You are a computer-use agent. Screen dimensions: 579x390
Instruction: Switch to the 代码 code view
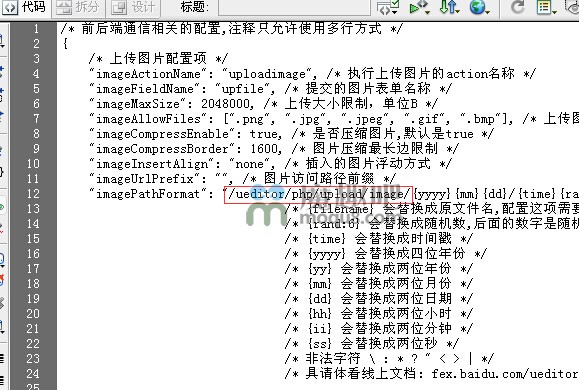click(x=25, y=7)
